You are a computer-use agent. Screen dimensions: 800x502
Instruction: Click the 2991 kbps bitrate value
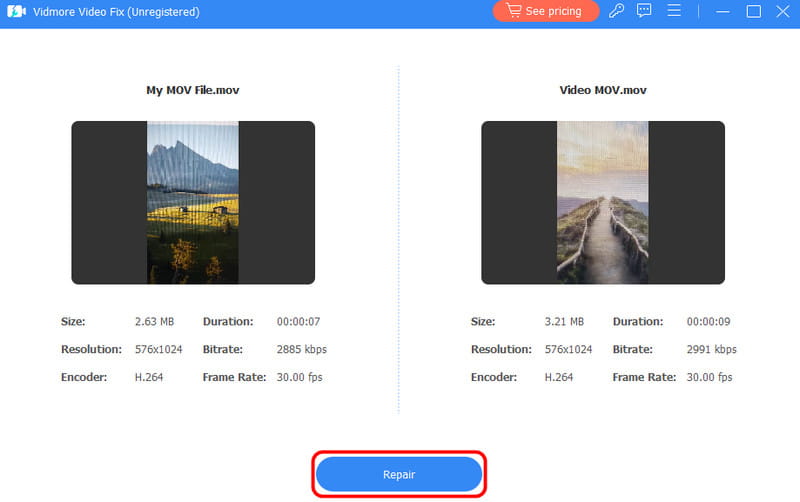point(711,350)
